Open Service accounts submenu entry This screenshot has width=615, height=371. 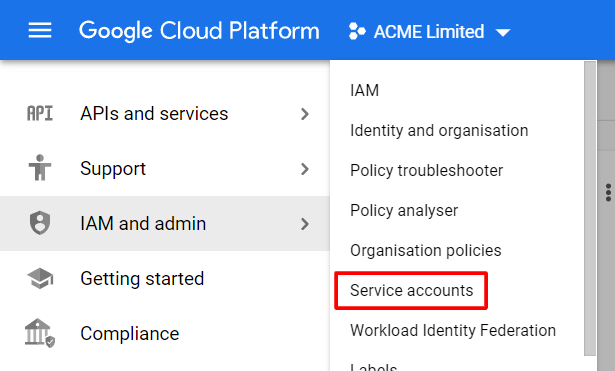(411, 291)
